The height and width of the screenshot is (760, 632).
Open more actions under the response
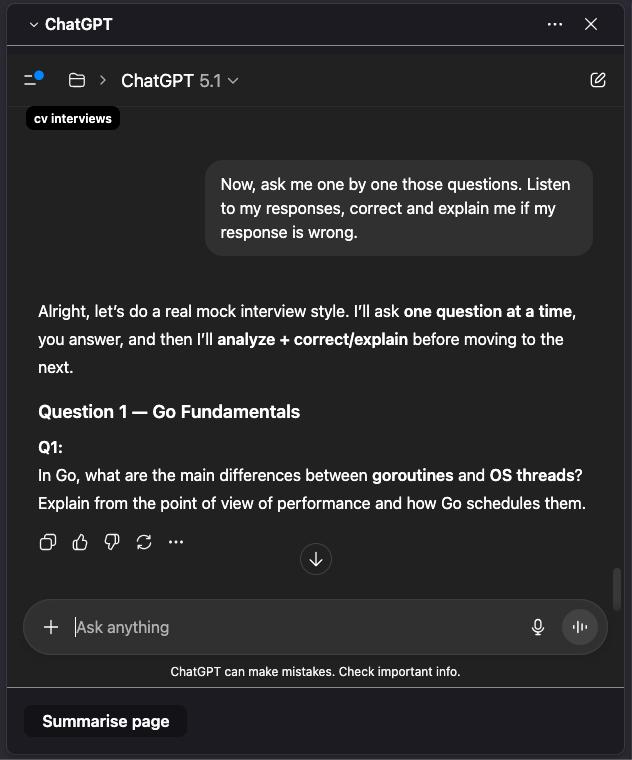click(176, 542)
